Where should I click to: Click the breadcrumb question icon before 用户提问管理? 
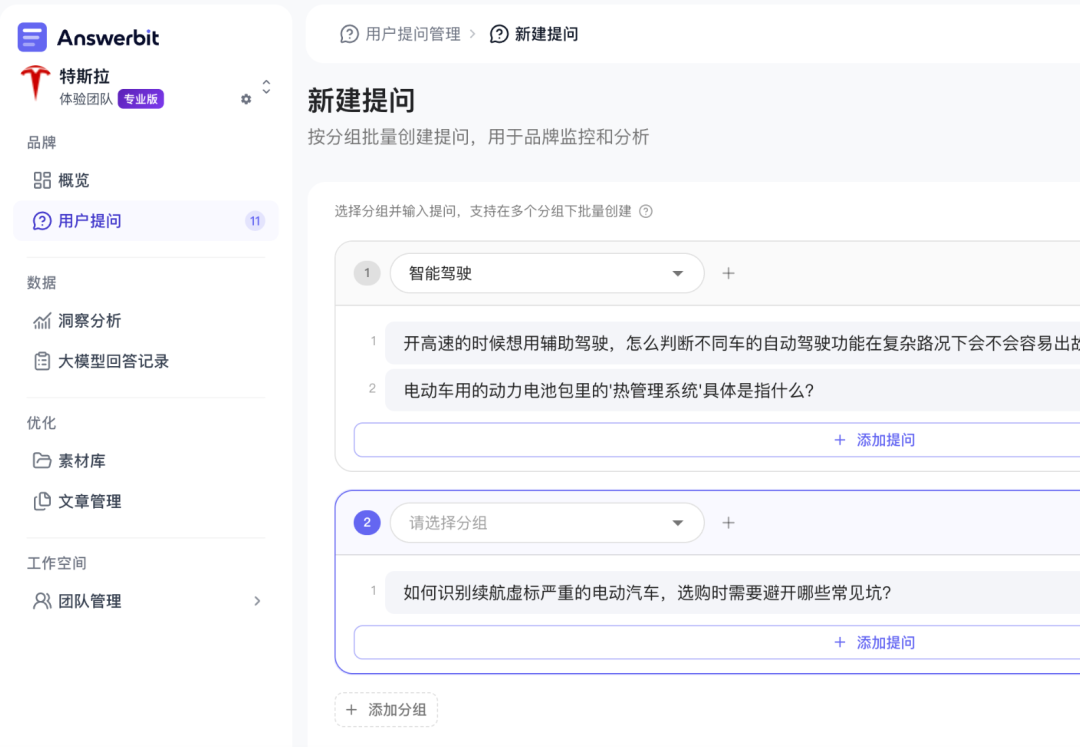tap(349, 34)
